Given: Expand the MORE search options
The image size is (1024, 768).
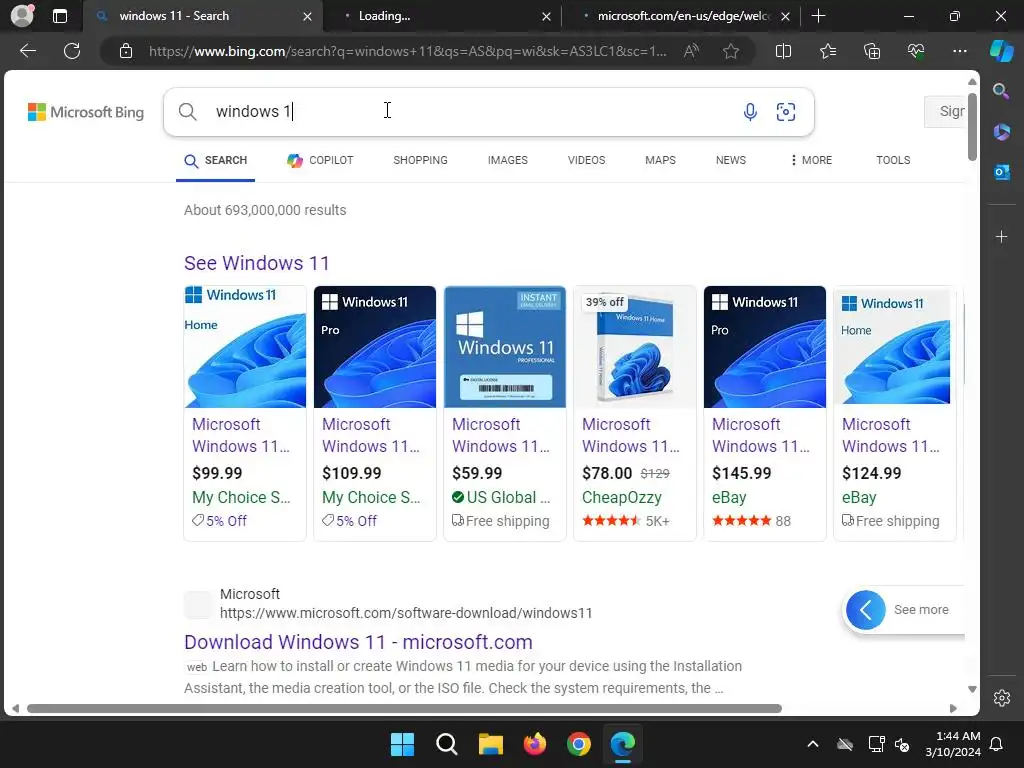Looking at the screenshot, I should pyautogui.click(x=810, y=160).
